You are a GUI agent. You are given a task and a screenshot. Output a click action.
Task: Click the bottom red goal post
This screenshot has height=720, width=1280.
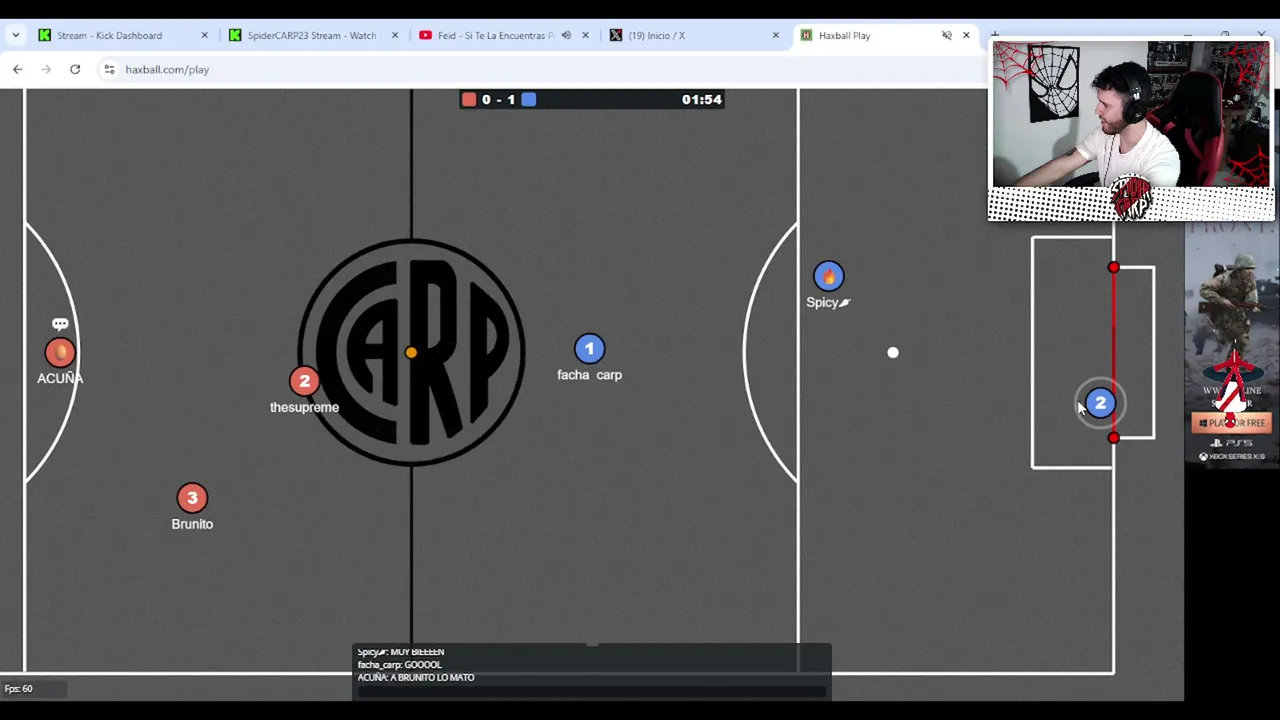click(x=1114, y=438)
